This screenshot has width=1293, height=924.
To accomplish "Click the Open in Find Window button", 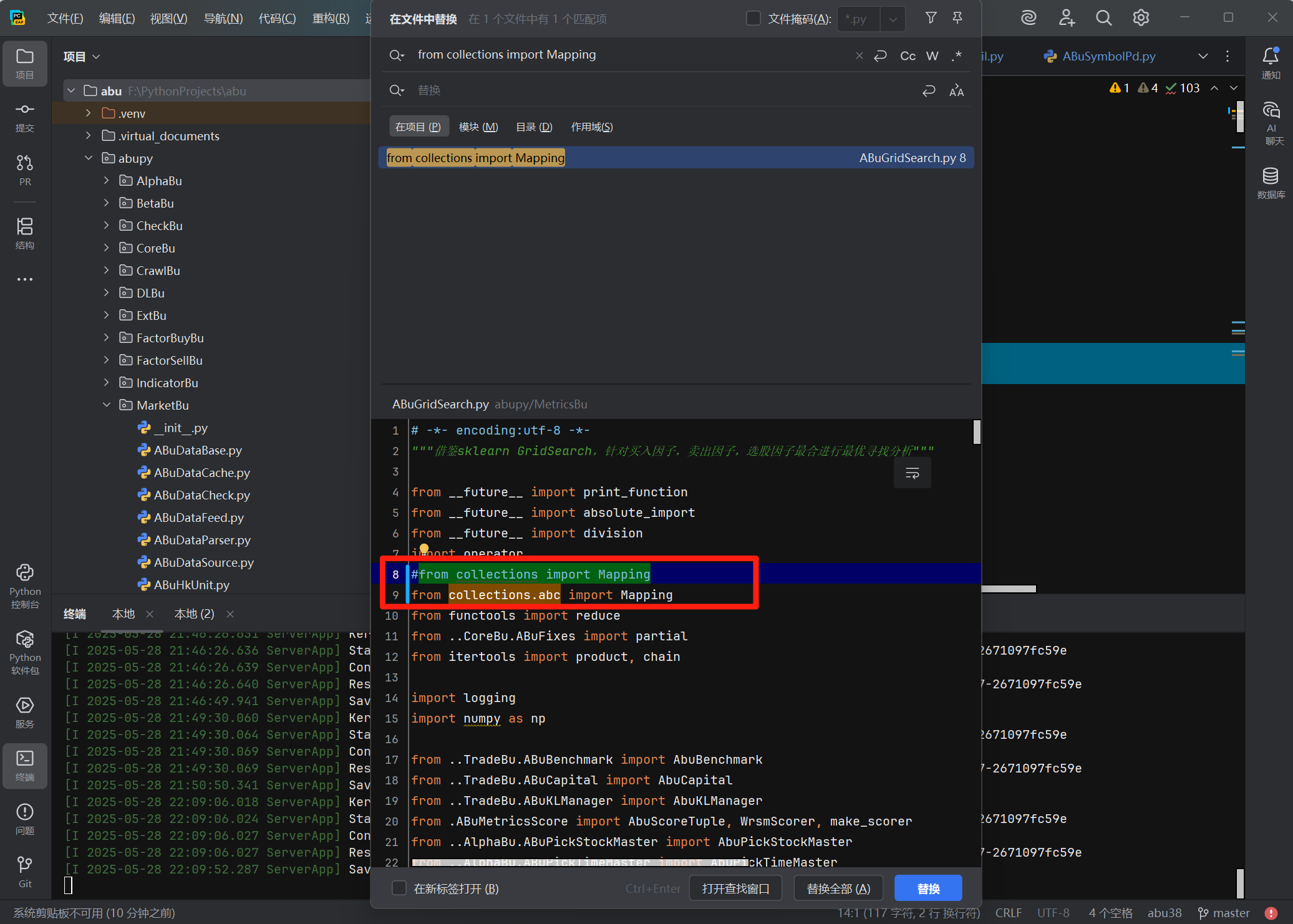I will coord(735,888).
